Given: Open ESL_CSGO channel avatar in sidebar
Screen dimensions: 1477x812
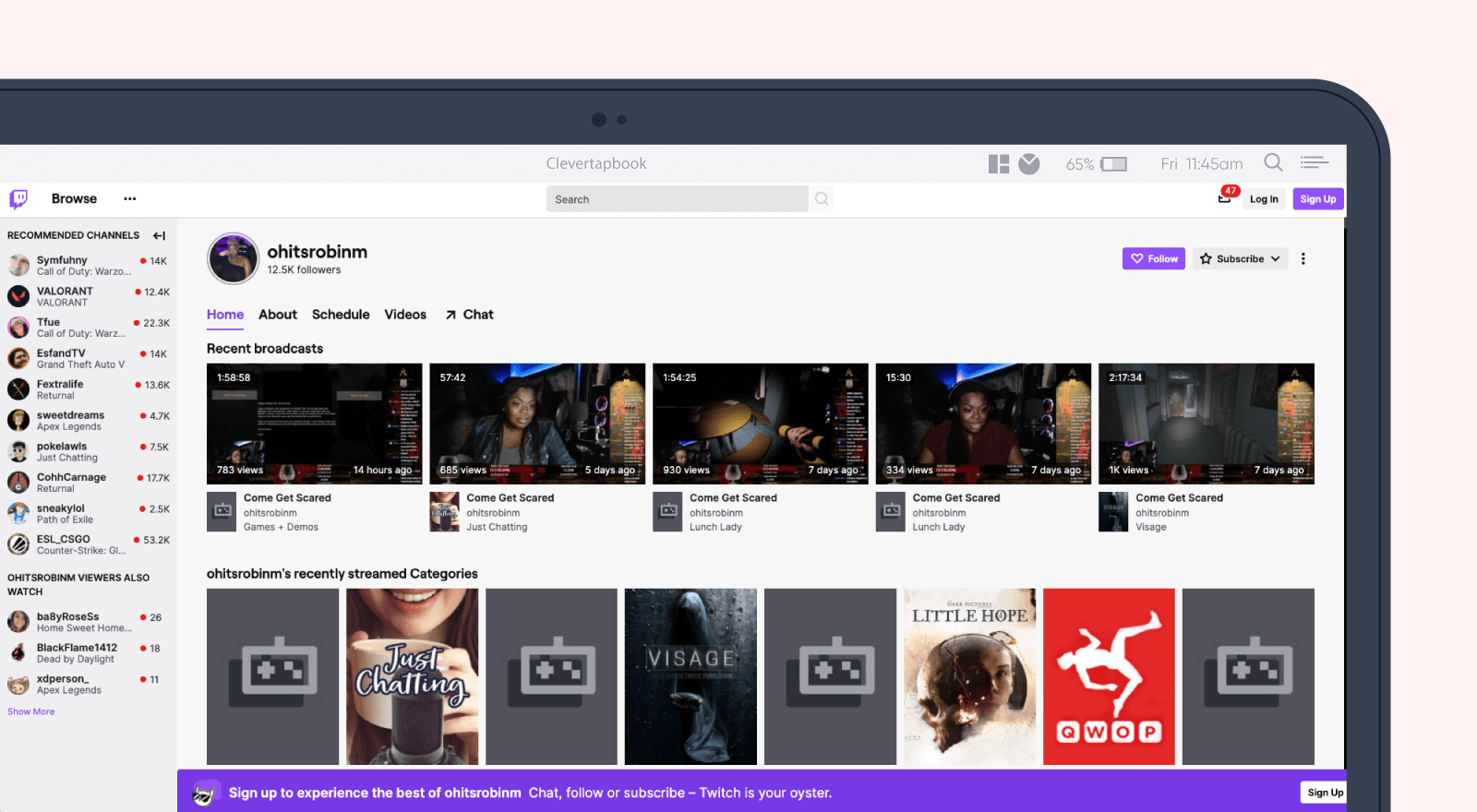Looking at the screenshot, I should point(18,544).
